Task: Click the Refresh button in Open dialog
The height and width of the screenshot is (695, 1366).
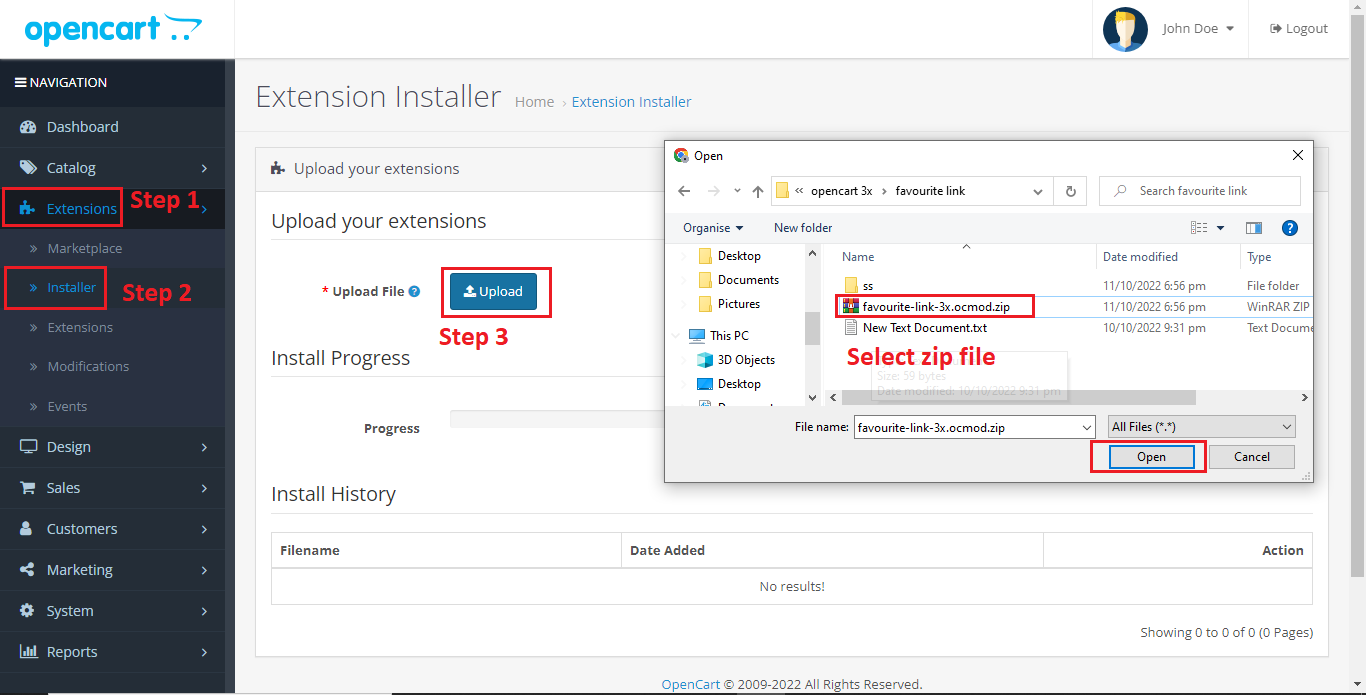Action: click(1070, 191)
